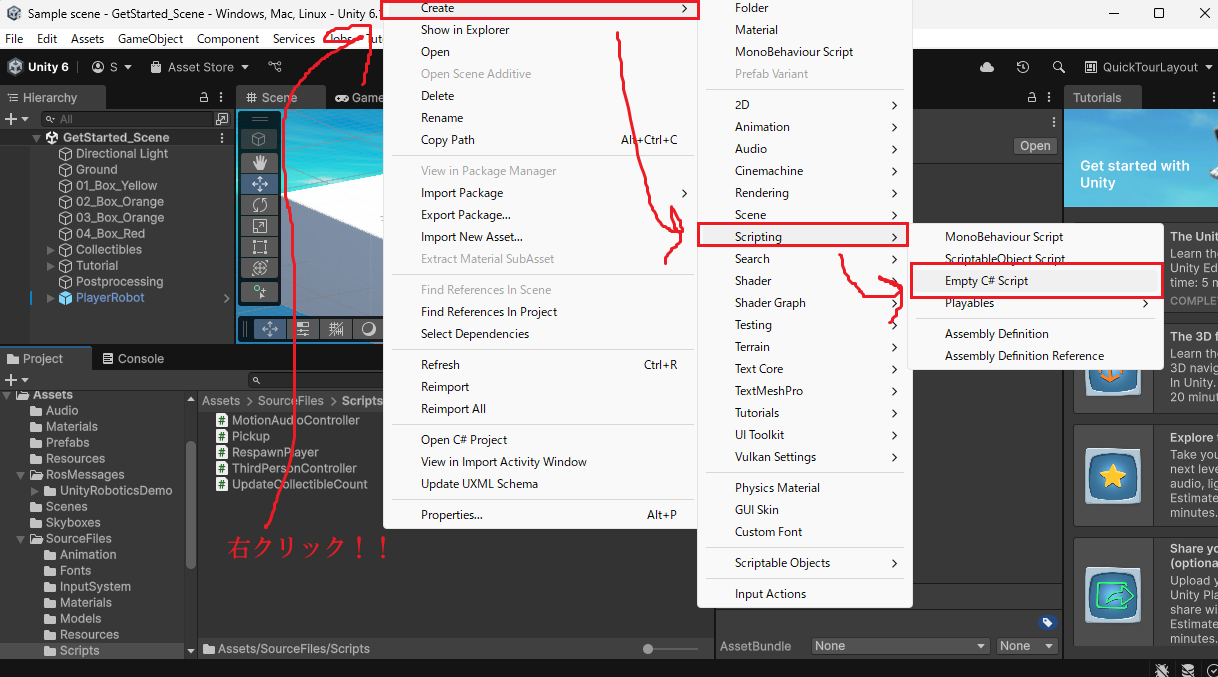The image size is (1218, 677).
Task: Switch to the Console tab
Action: click(135, 358)
